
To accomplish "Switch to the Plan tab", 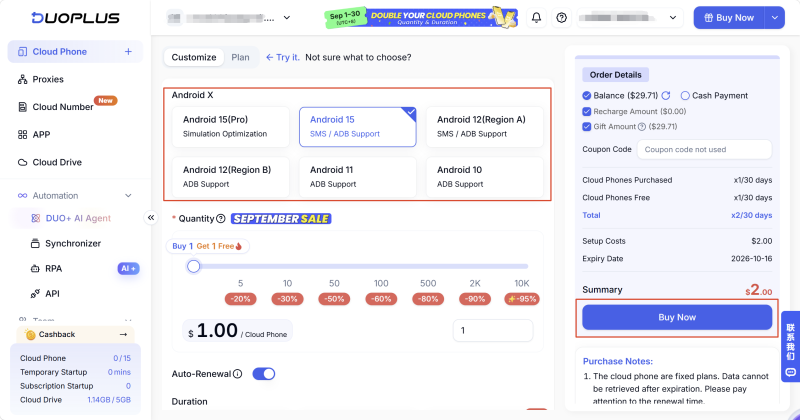I will [x=240, y=57].
